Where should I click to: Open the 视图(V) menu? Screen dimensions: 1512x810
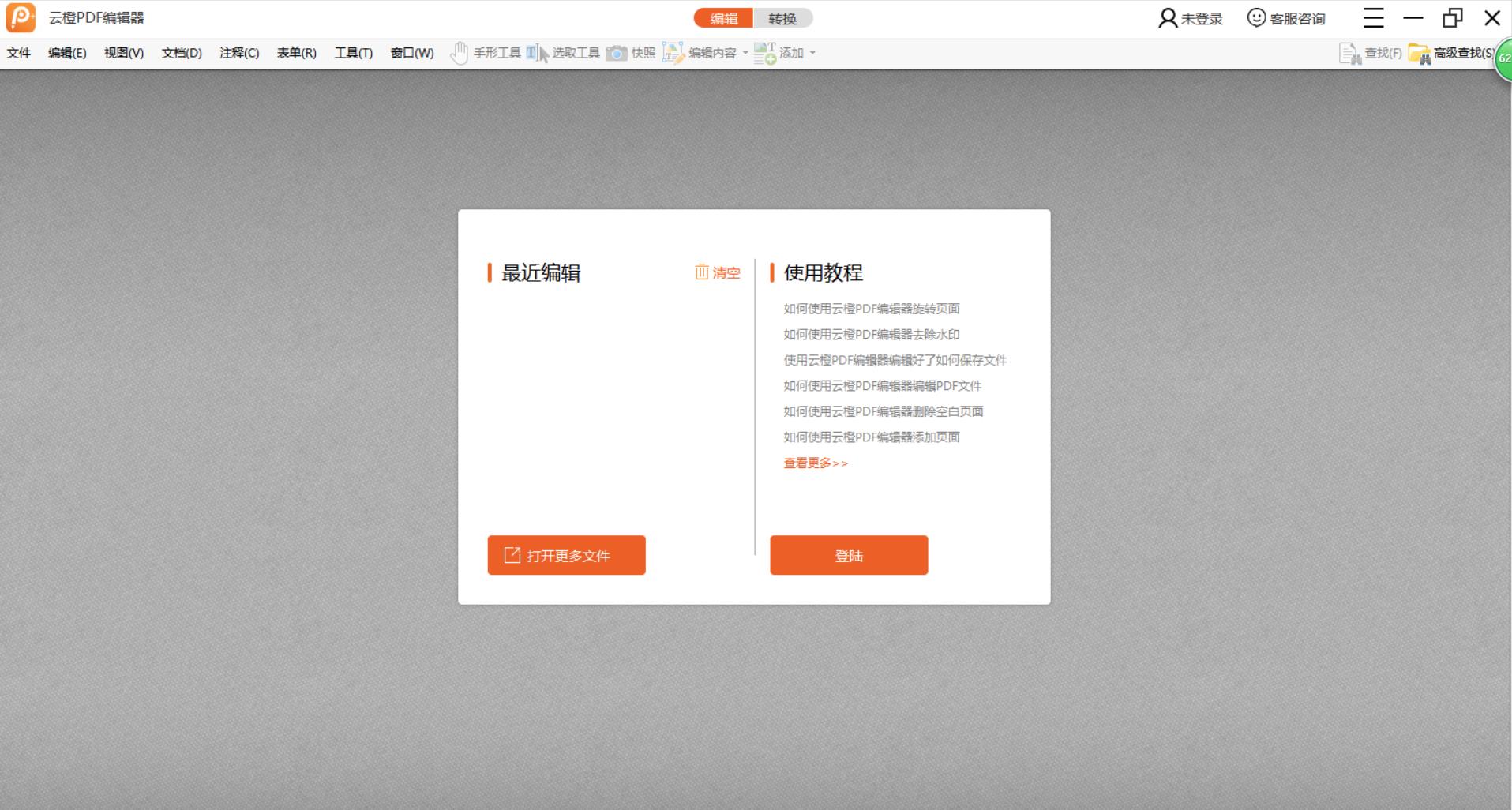click(x=124, y=53)
